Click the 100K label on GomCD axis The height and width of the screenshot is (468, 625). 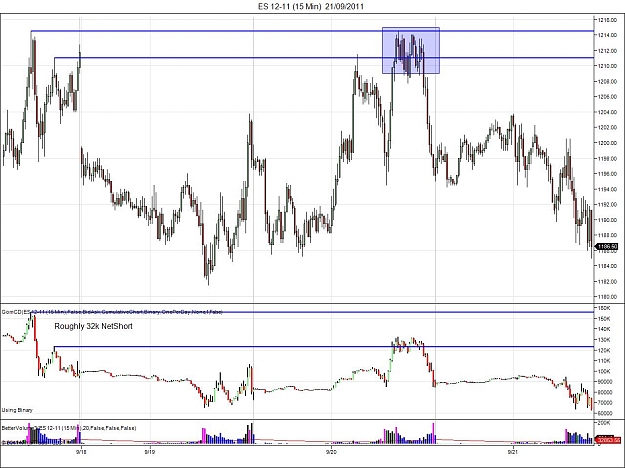coord(604,371)
